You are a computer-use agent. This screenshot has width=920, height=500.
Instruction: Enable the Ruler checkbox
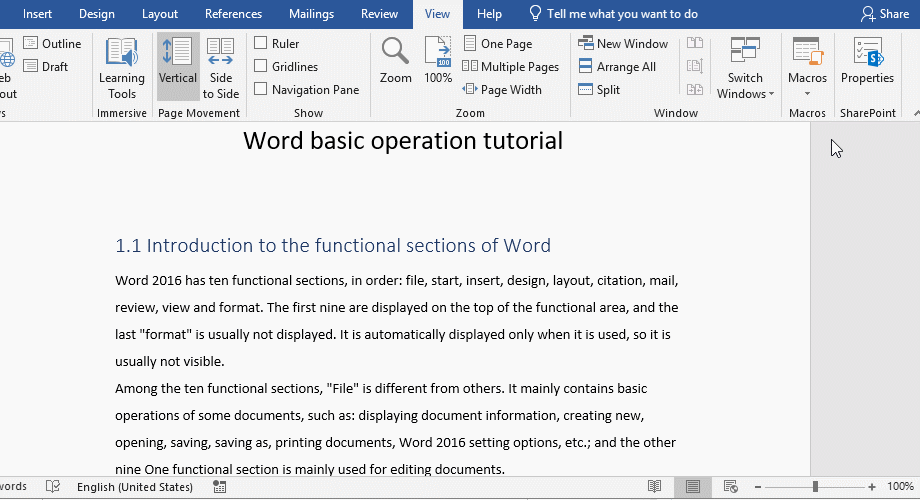pos(261,43)
